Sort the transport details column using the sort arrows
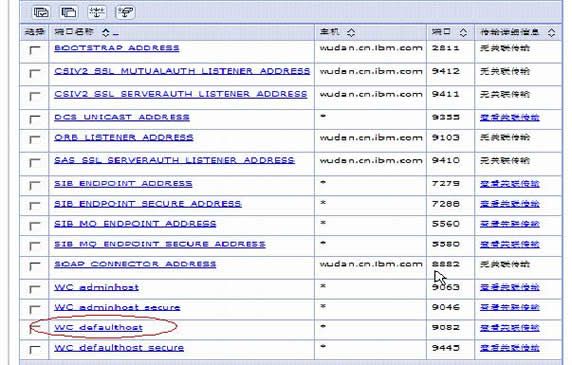Image resolution: width=572 pixels, height=365 pixels. (x=551, y=32)
